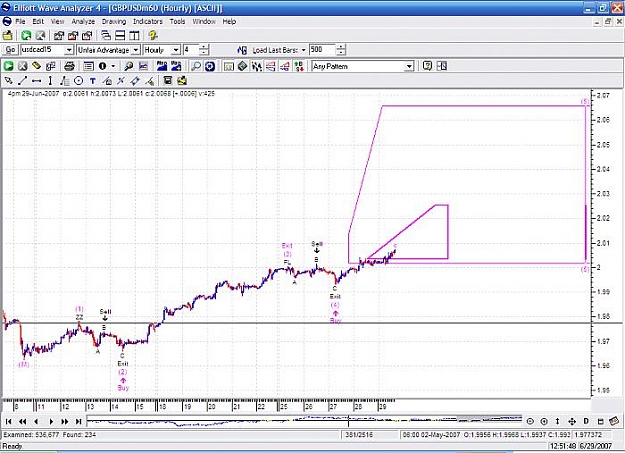Viewport: 625px width, 453px height.
Task: Open the yellow question mark help icon
Action: click(x=153, y=35)
